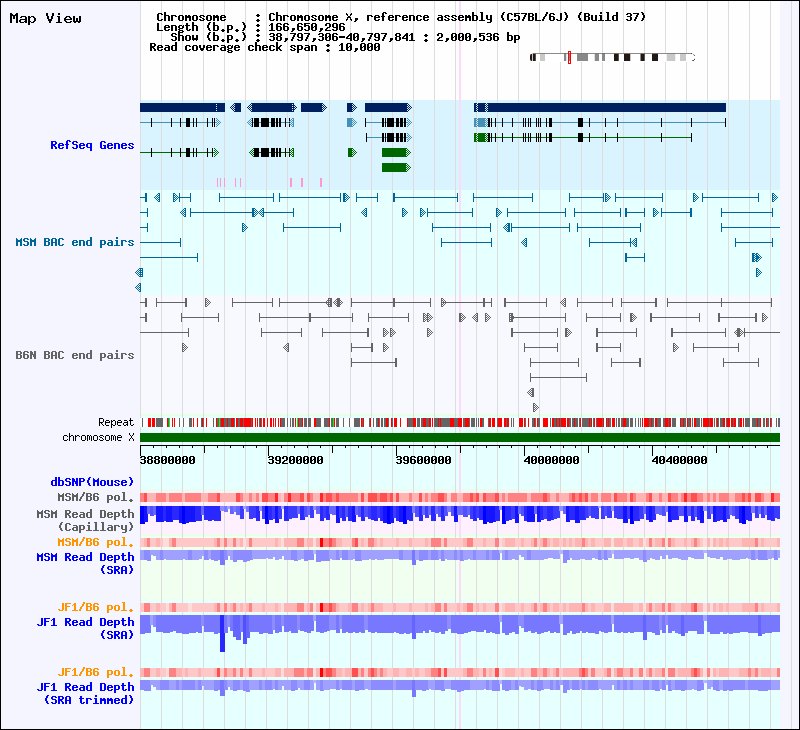The width and height of the screenshot is (800, 730).
Task: Click the second orange JF1/B6 pol. label
Action: tap(95, 672)
